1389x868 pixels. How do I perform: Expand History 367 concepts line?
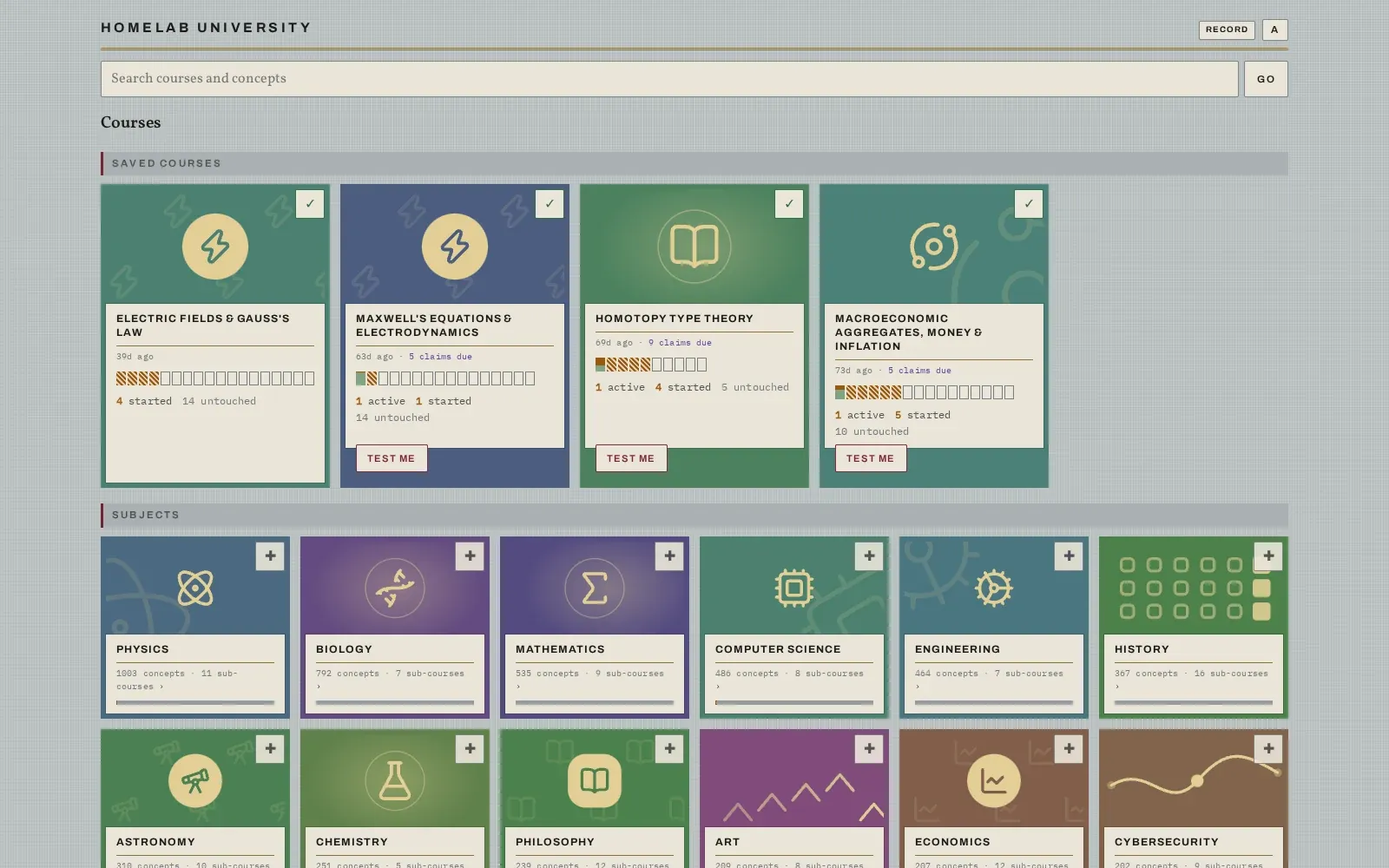coord(1194,680)
